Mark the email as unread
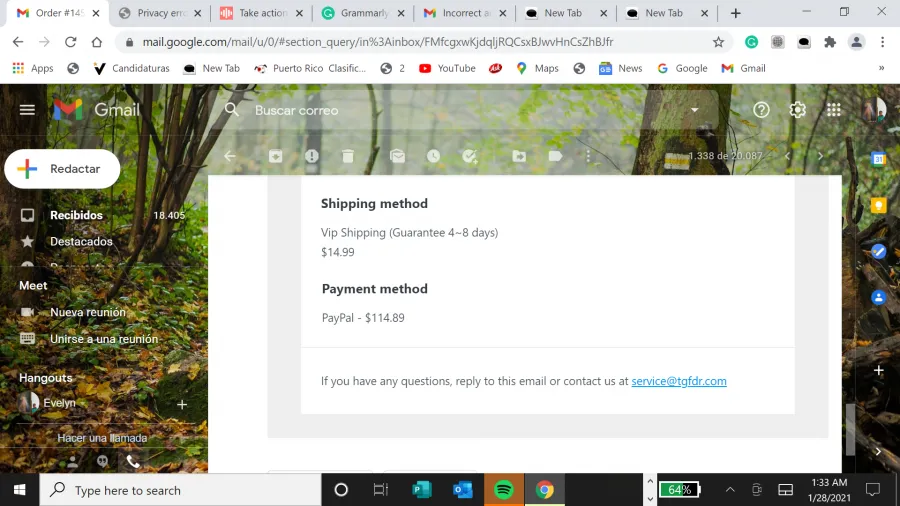 [x=397, y=156]
